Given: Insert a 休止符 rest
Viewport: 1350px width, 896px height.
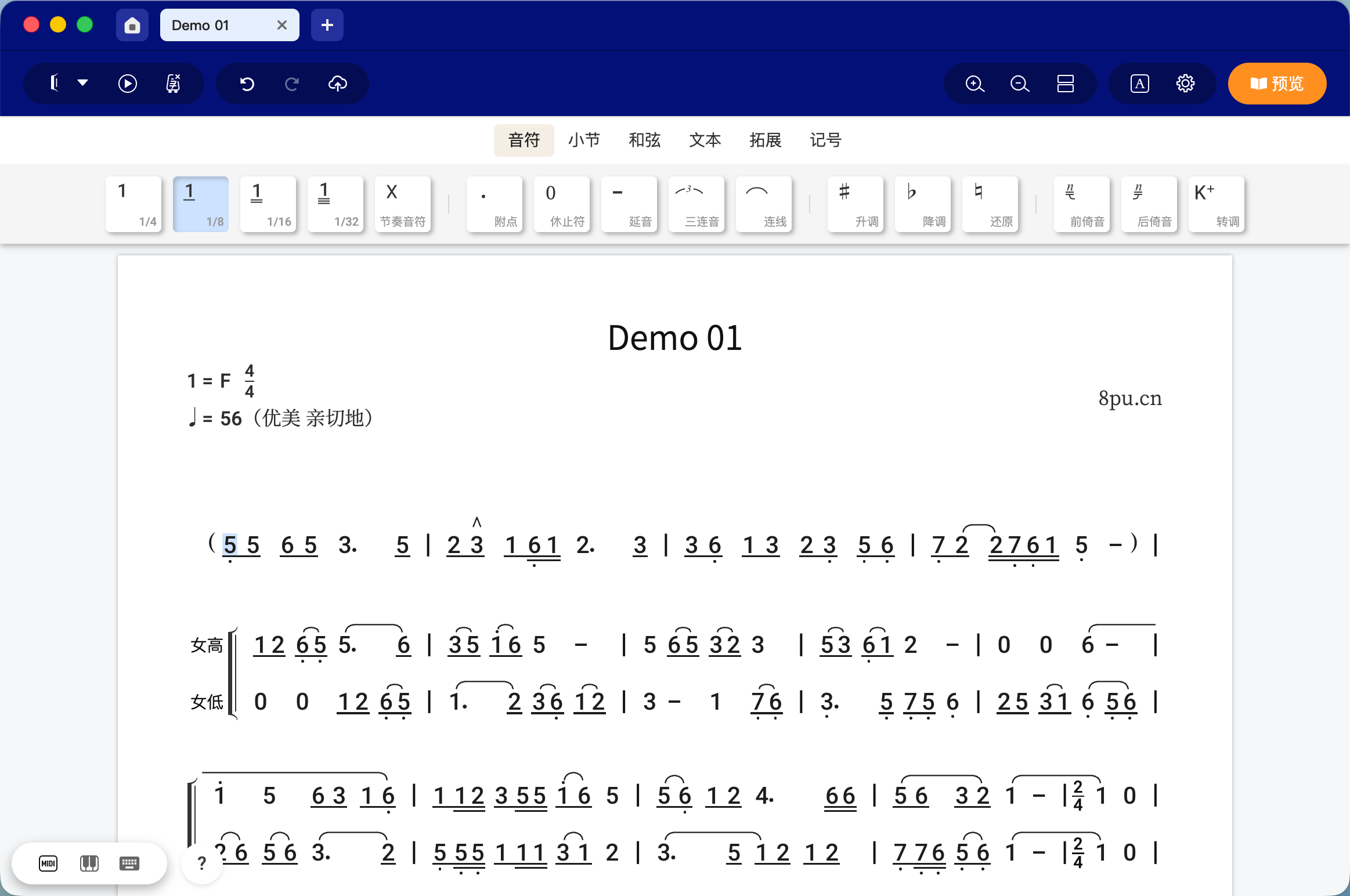Looking at the screenshot, I should 562,204.
